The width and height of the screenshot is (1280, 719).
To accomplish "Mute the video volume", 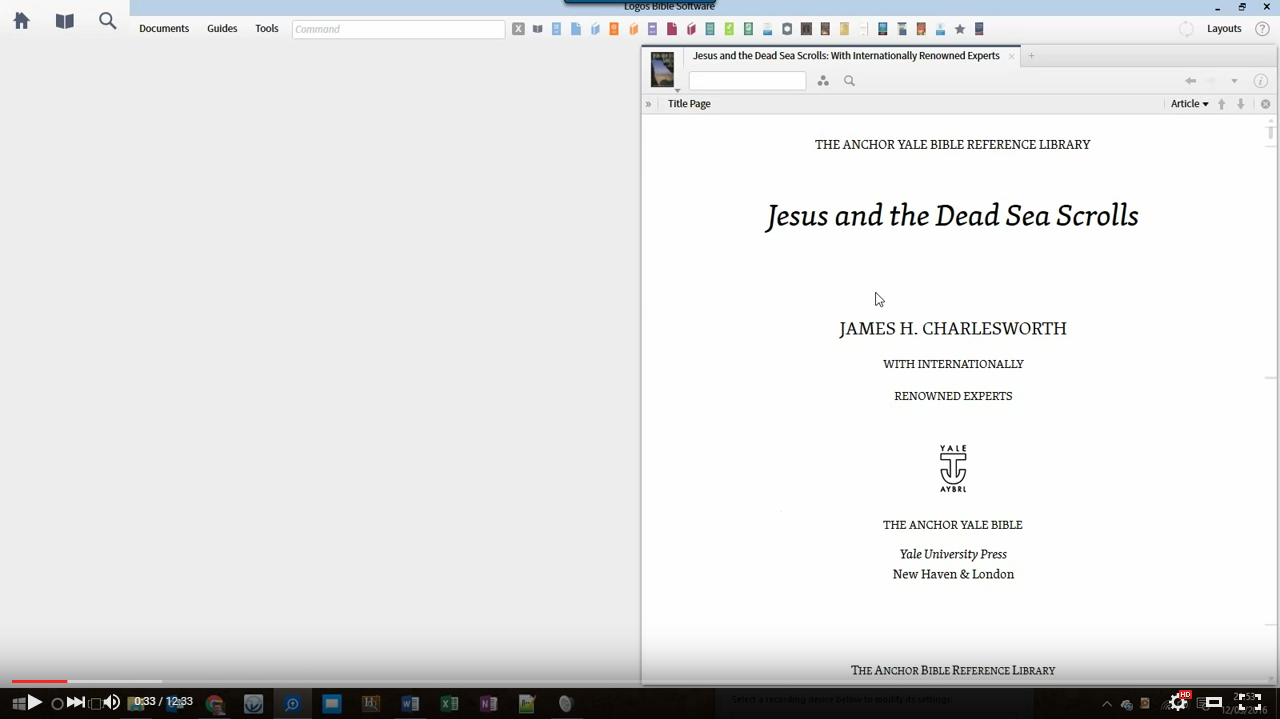I will coord(111,702).
